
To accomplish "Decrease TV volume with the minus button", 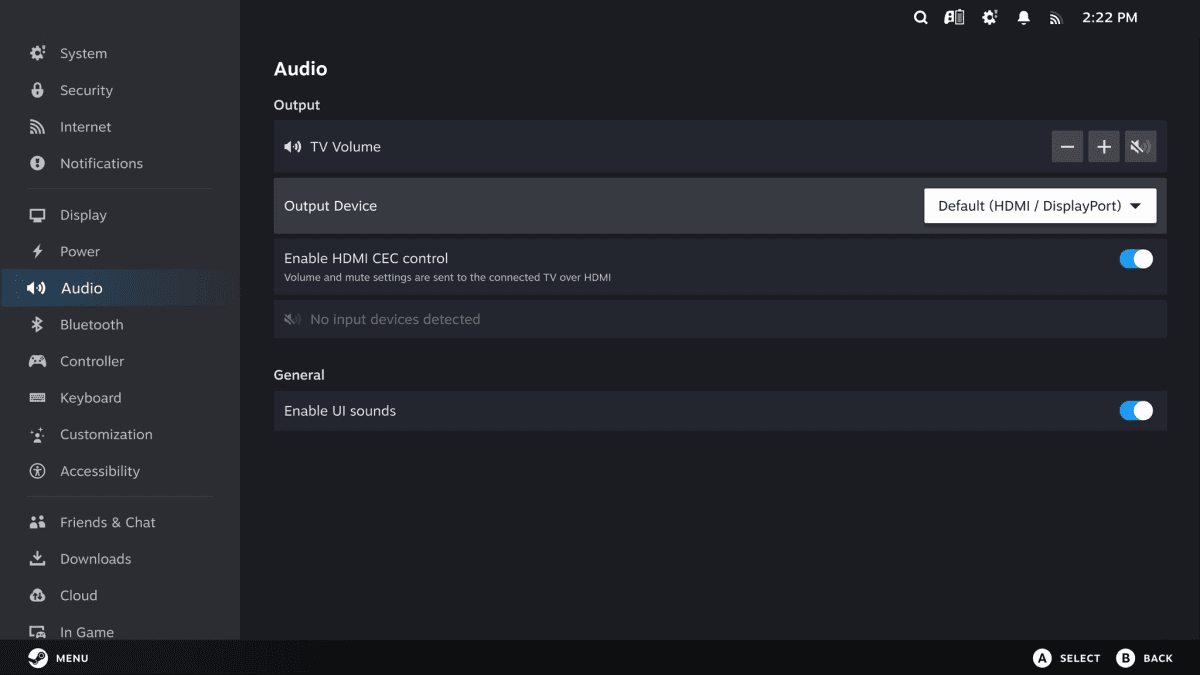I will pos(1067,147).
